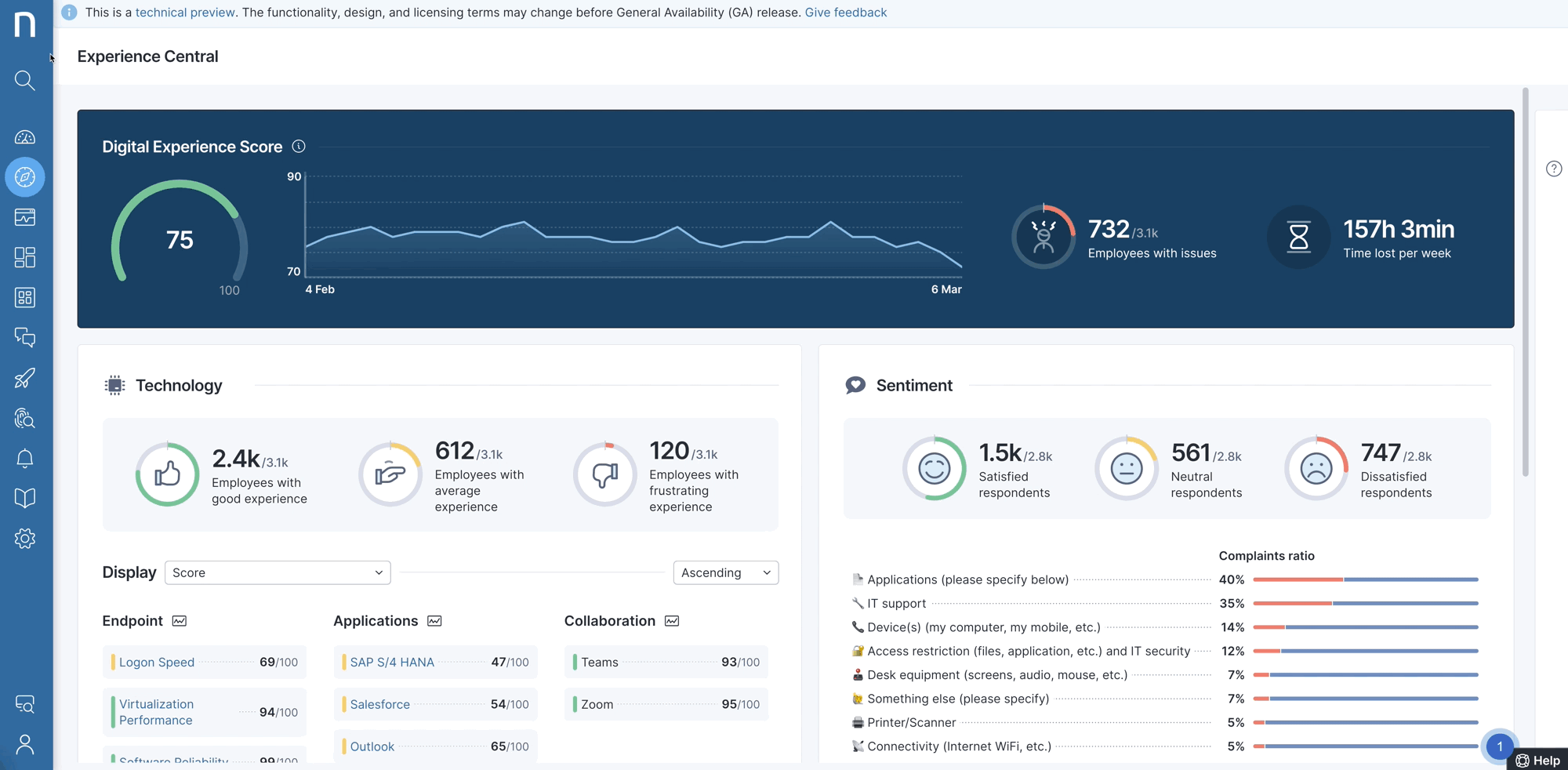Click the user profile icon
Image resolution: width=1568 pixels, height=770 pixels.
(x=25, y=744)
